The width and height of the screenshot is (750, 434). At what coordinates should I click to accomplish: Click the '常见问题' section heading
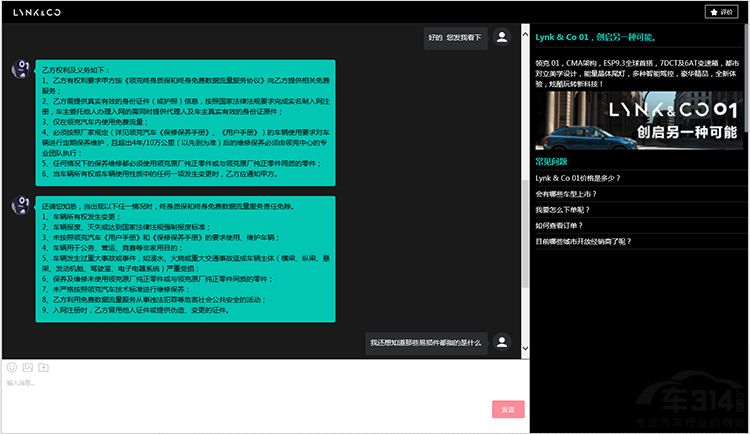(x=551, y=161)
